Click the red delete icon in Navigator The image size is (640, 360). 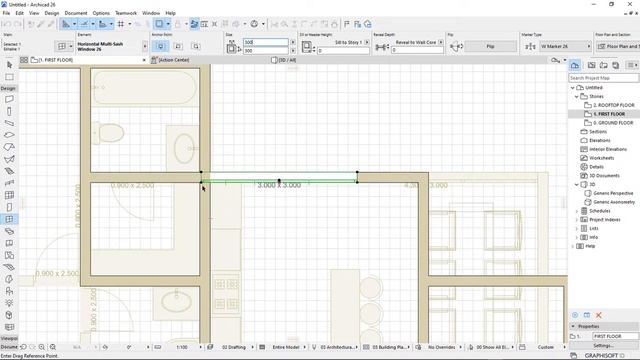599,315
